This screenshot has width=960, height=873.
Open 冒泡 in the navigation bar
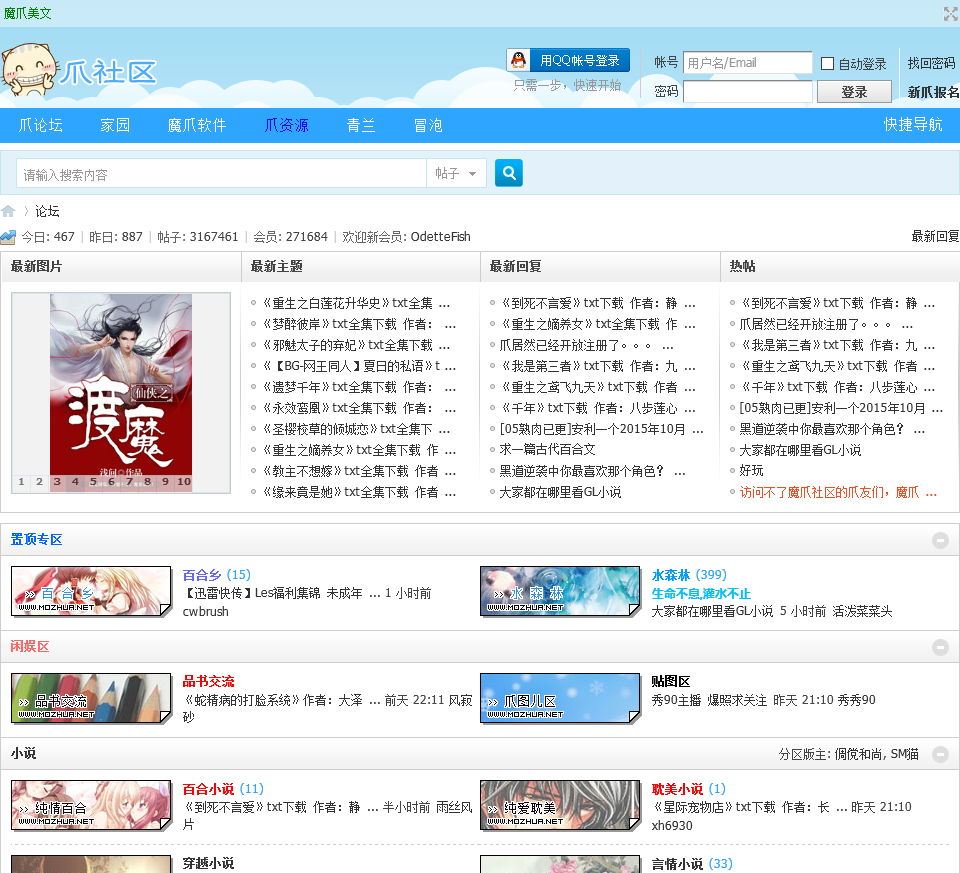click(x=428, y=126)
